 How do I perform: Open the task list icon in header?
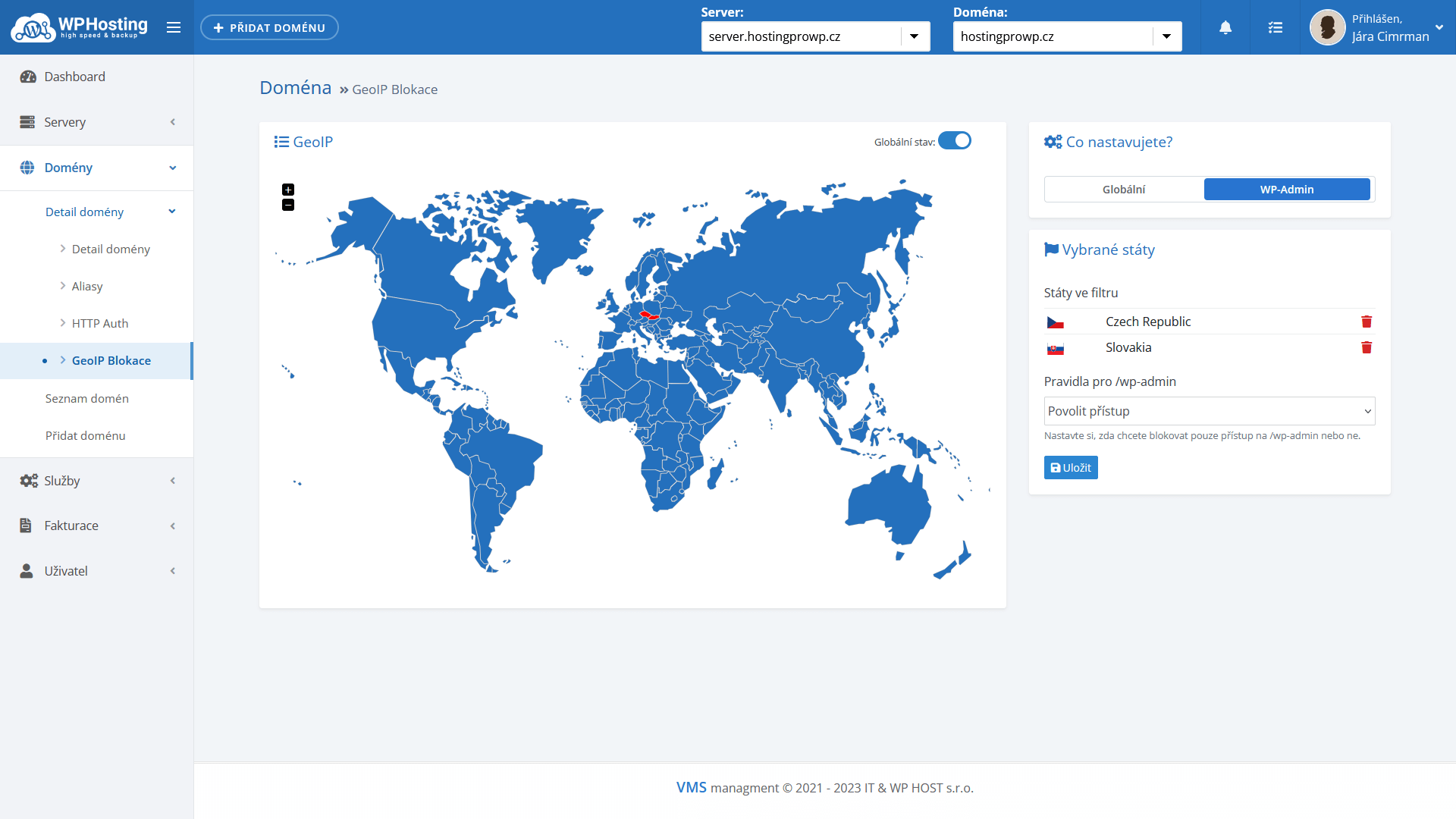[1276, 28]
